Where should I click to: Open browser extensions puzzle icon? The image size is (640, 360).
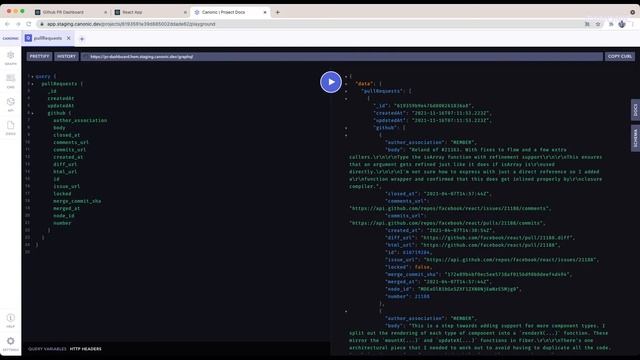[611, 24]
